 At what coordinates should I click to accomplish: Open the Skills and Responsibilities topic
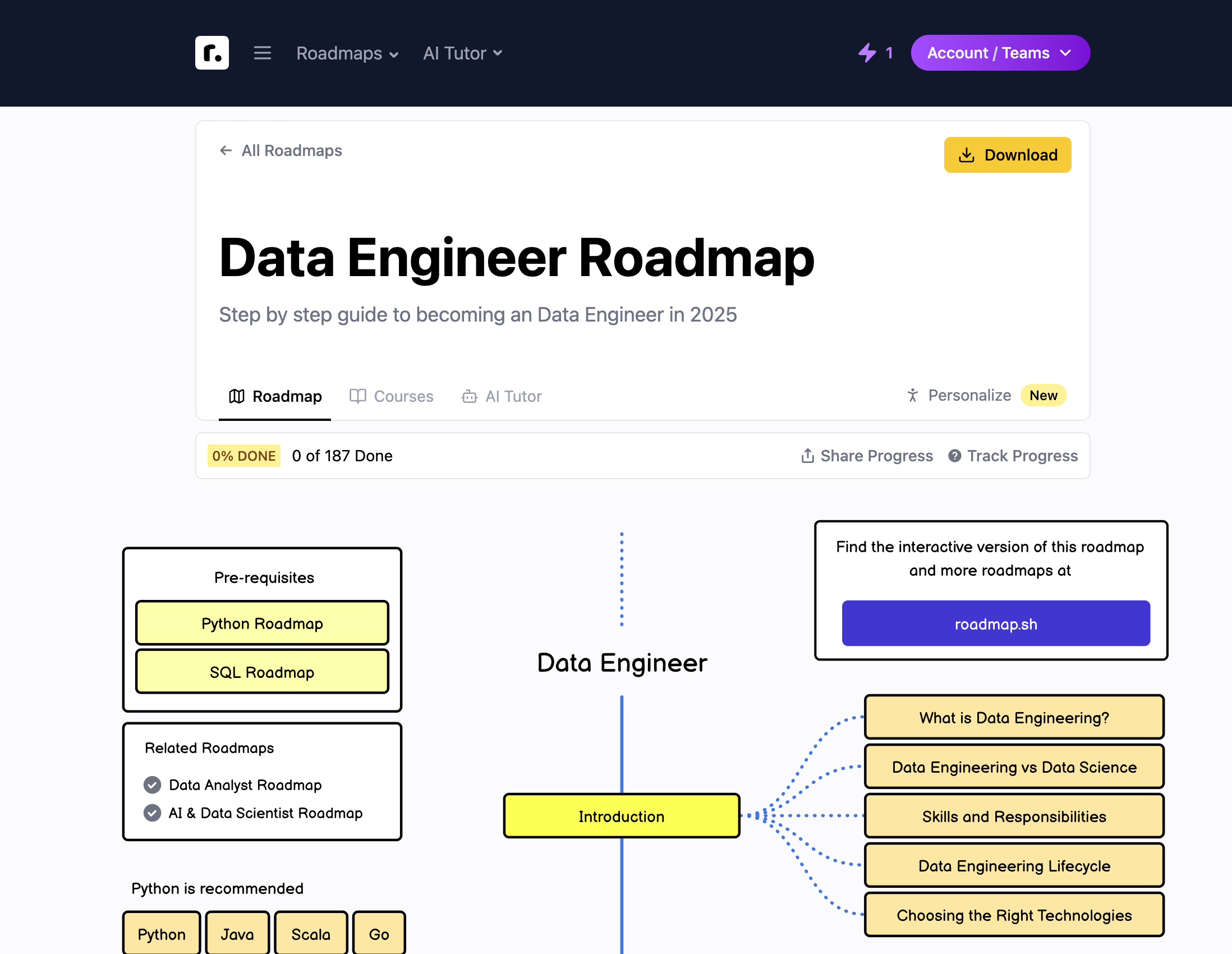click(1014, 817)
